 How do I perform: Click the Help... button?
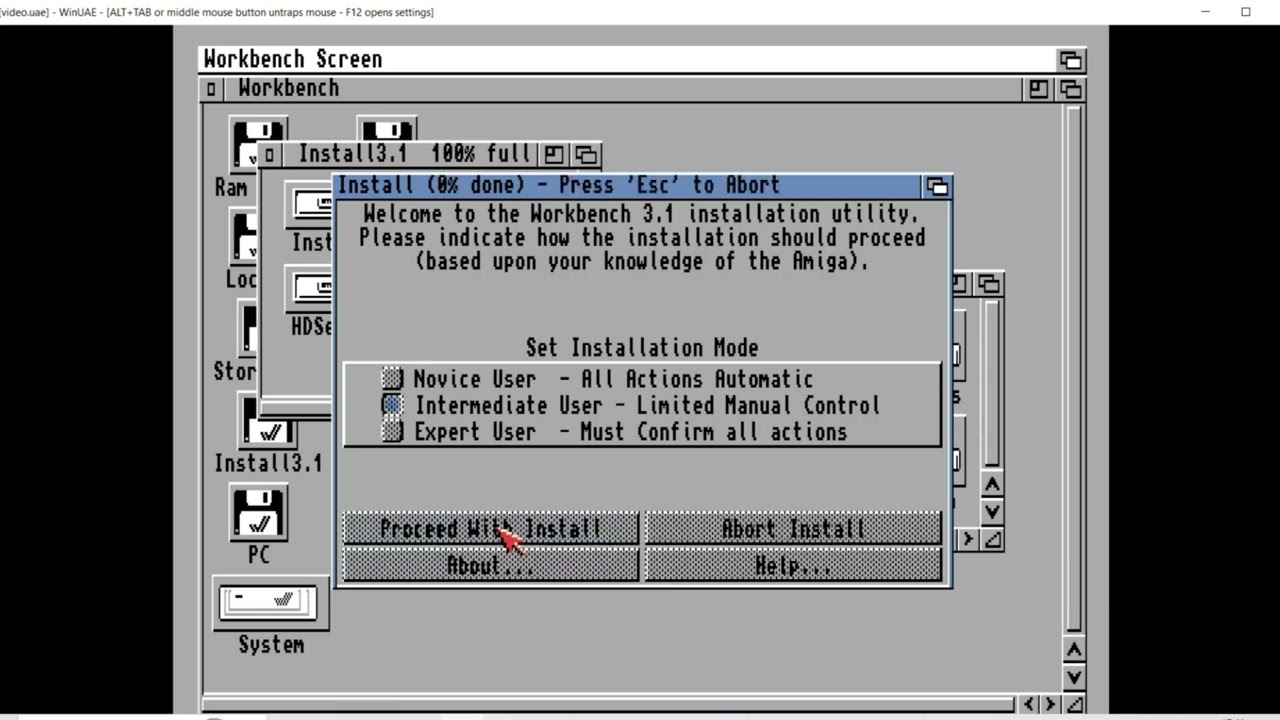point(793,566)
